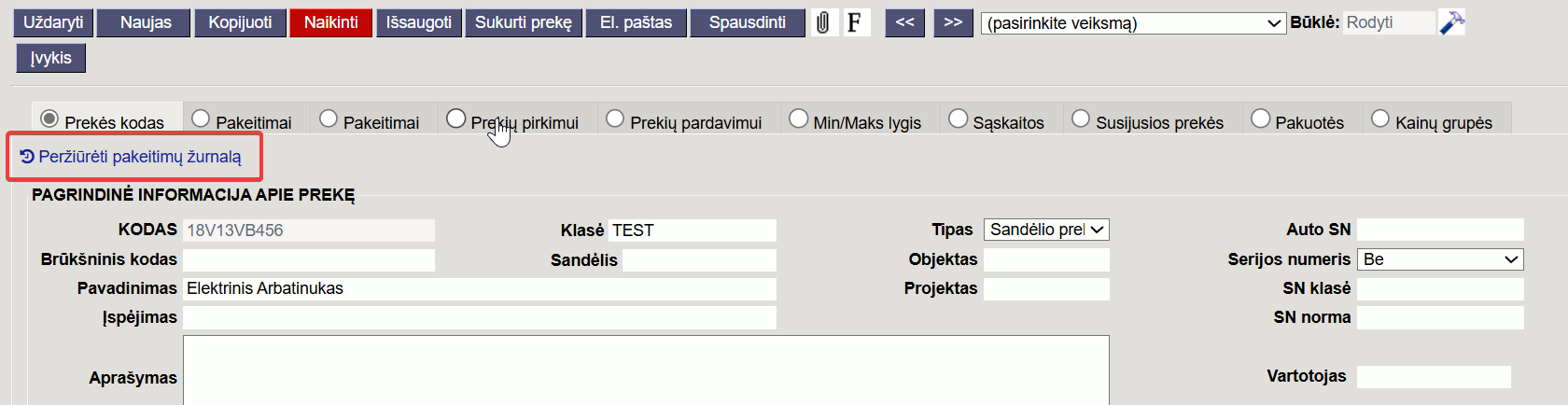The width and height of the screenshot is (1568, 405).
Task: Click the bold F icon
Action: coord(856,22)
